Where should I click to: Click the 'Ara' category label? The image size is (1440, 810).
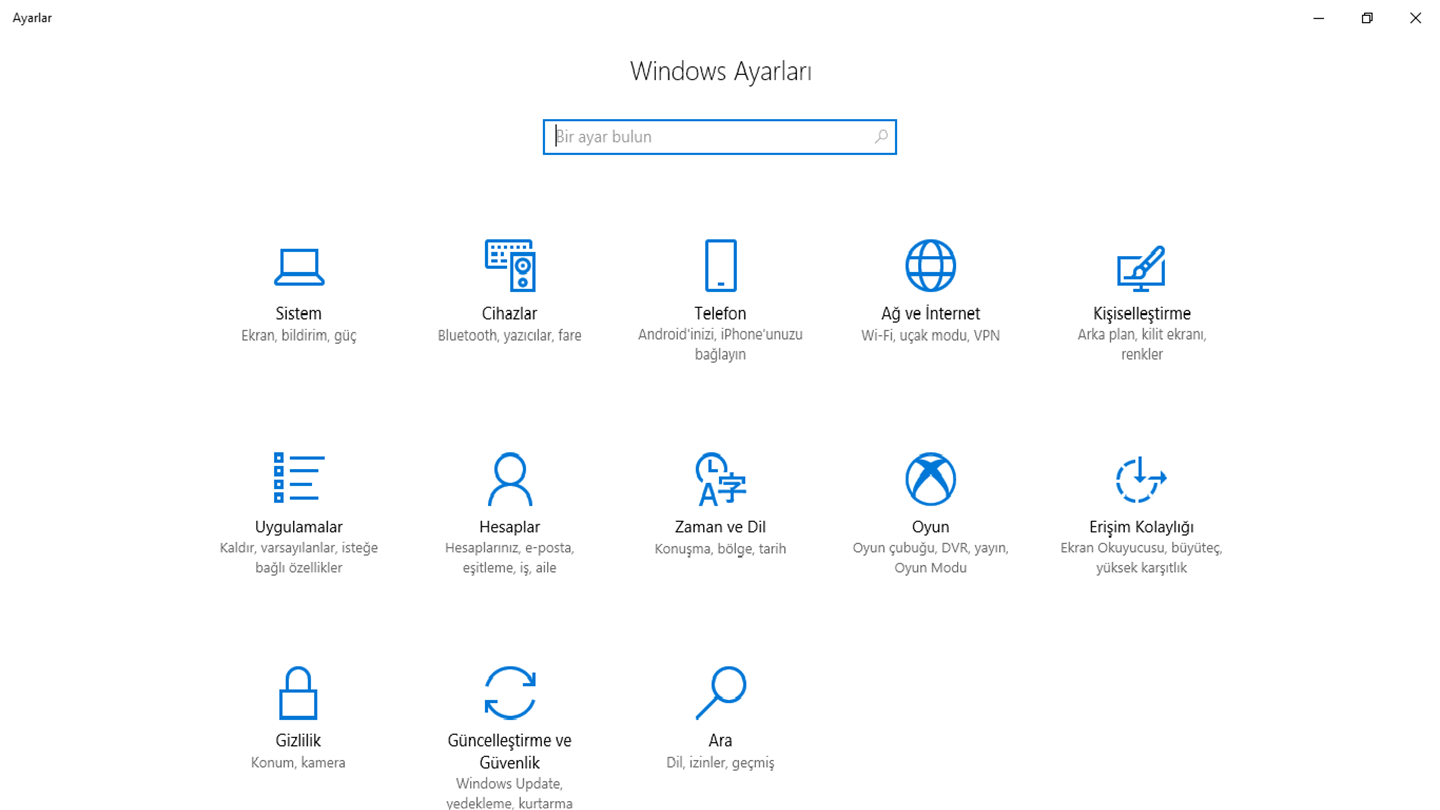(720, 741)
